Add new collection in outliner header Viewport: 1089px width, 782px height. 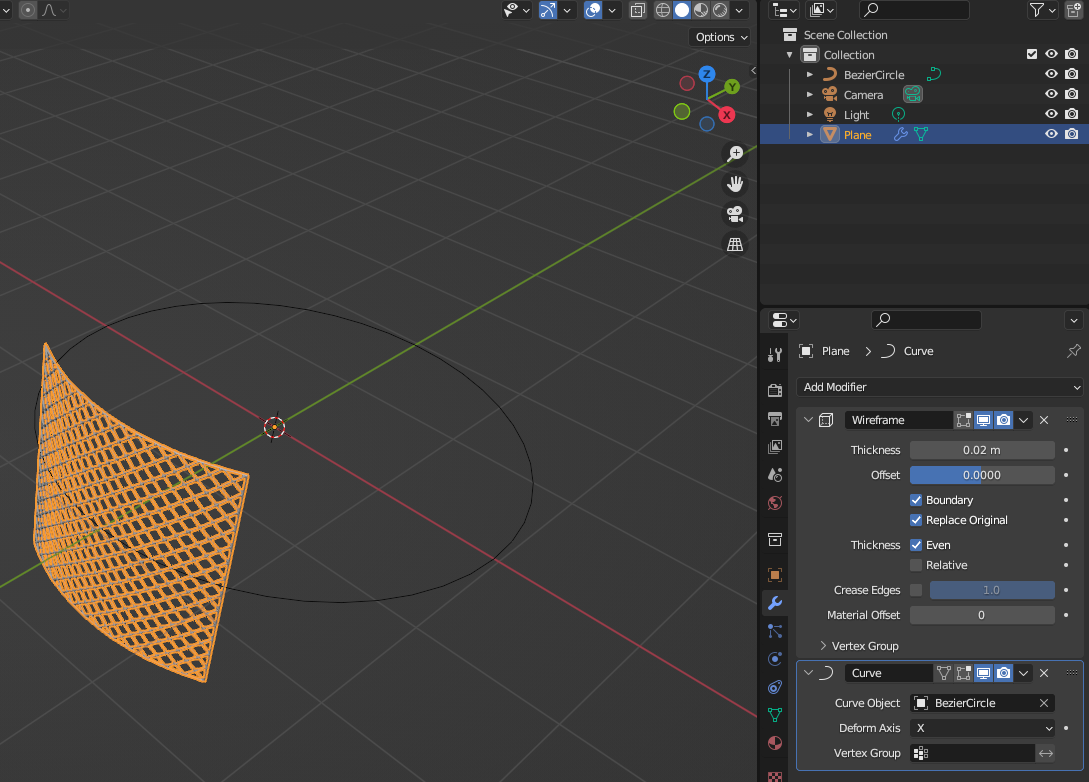[1074, 10]
